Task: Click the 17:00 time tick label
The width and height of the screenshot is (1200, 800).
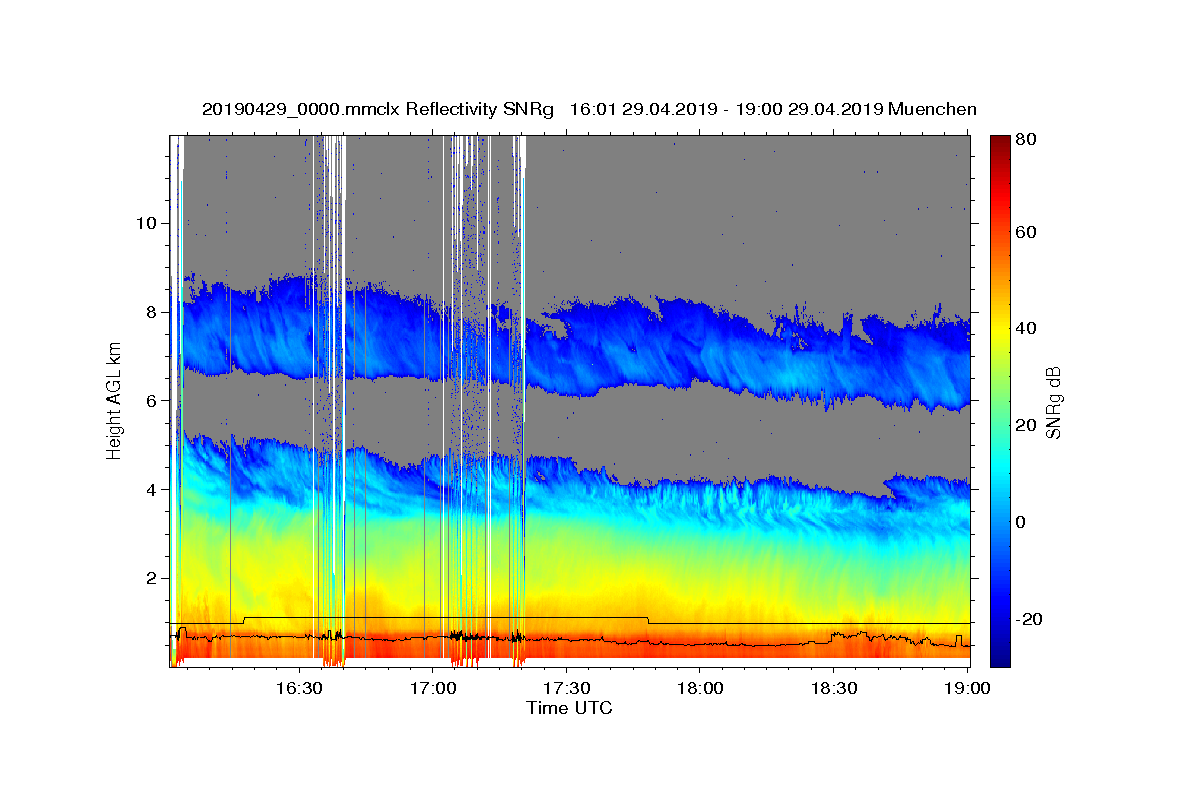Action: tap(433, 689)
